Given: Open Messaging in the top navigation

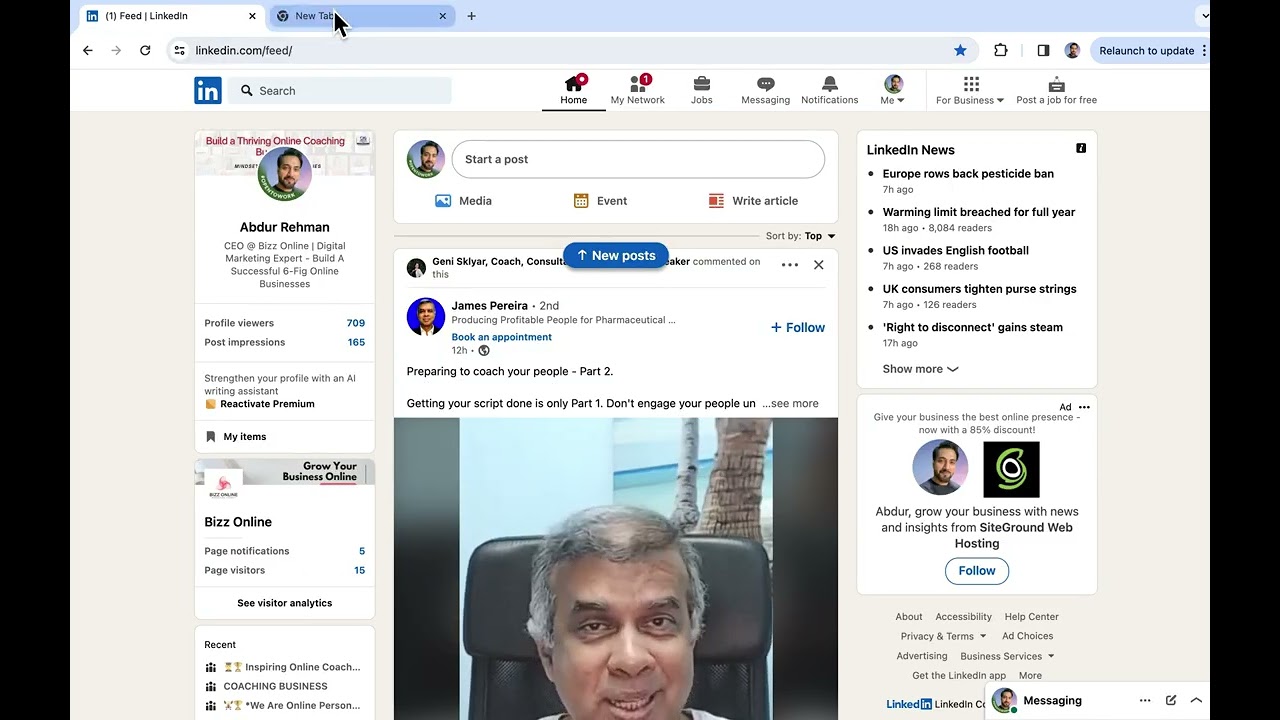Looking at the screenshot, I should coord(766,90).
